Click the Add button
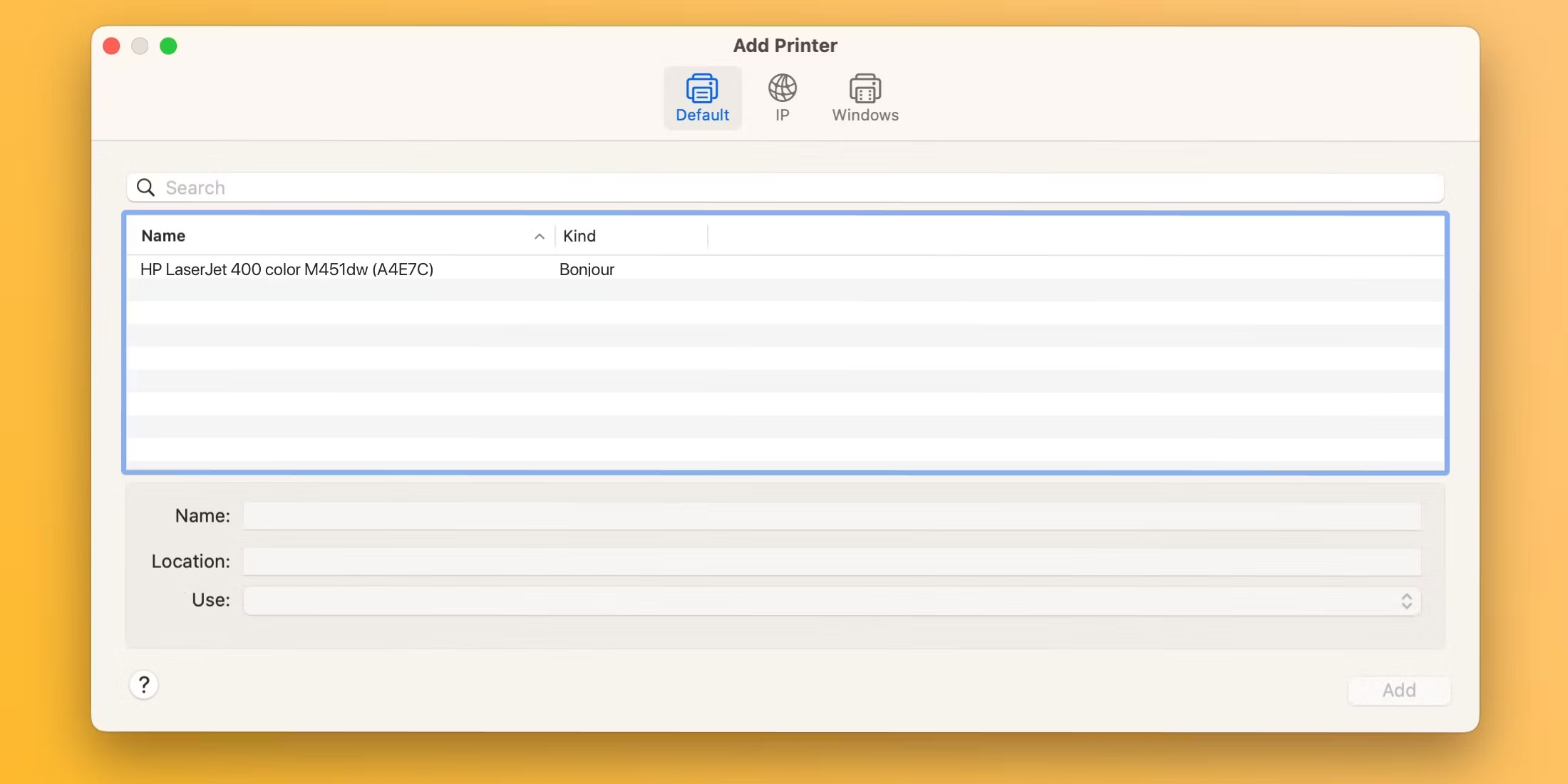This screenshot has height=784, width=1568. point(1398,689)
